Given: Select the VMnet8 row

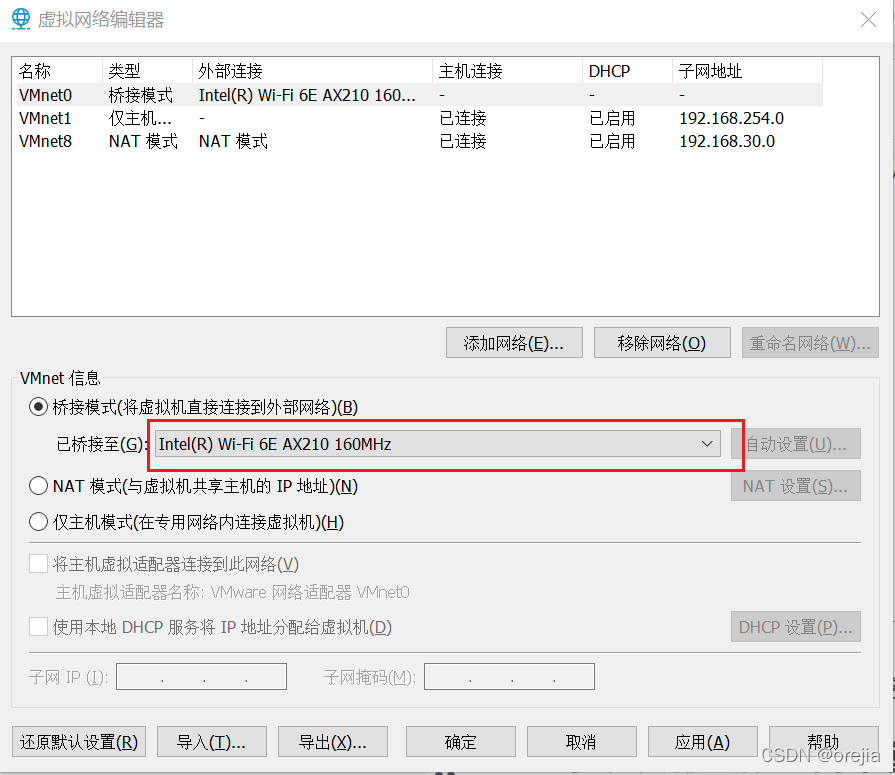Looking at the screenshot, I should coord(420,141).
